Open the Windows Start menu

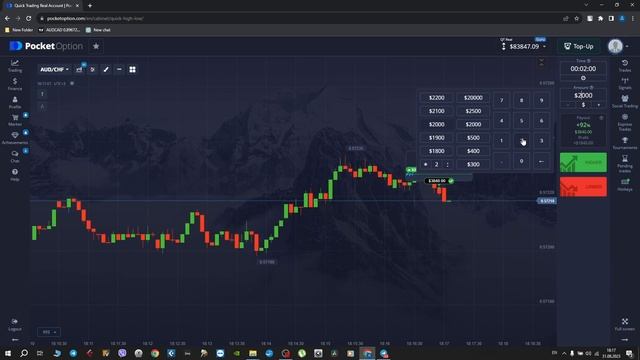click(8, 353)
